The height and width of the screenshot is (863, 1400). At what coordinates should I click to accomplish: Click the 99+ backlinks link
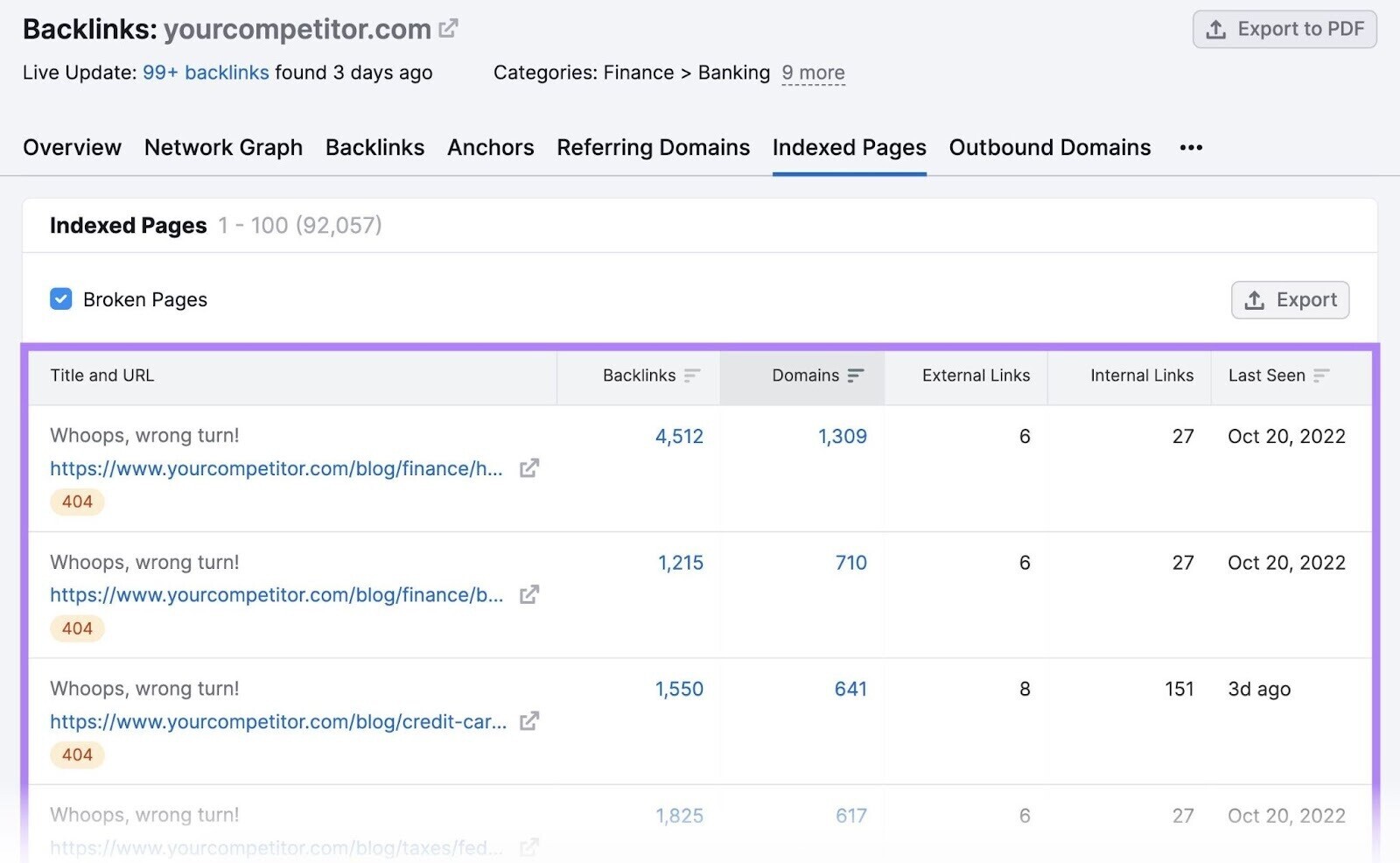[206, 73]
